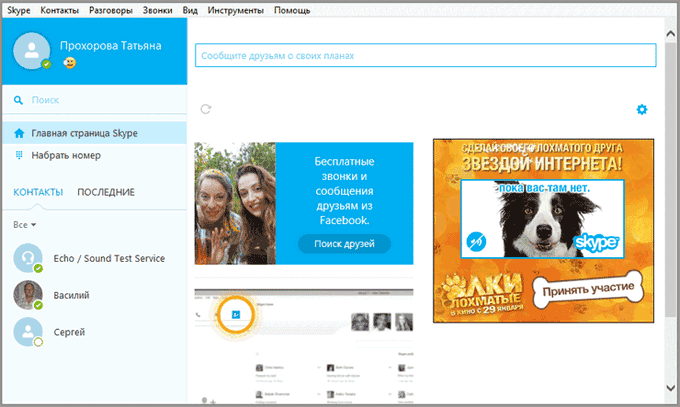Image resolution: width=680 pixels, height=407 pixels.
Task: Click the mood message input field
Action: 424,56
